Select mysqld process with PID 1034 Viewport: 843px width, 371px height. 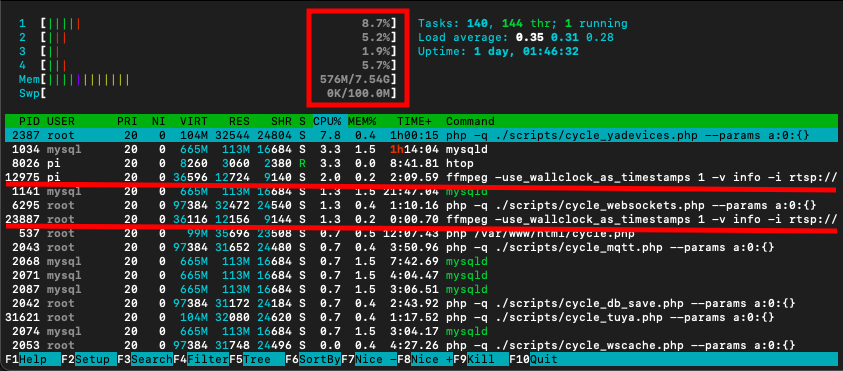point(422,149)
